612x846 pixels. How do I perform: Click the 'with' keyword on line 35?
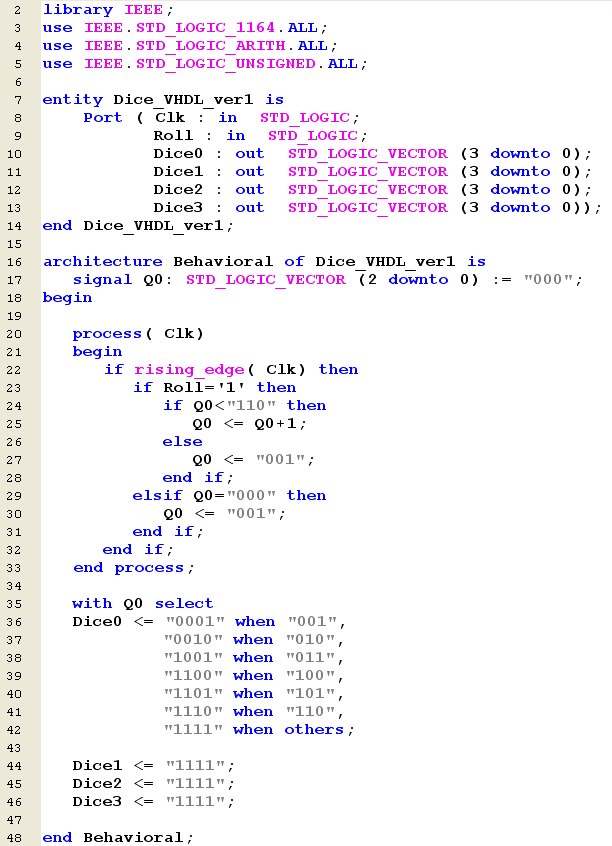[92, 604]
